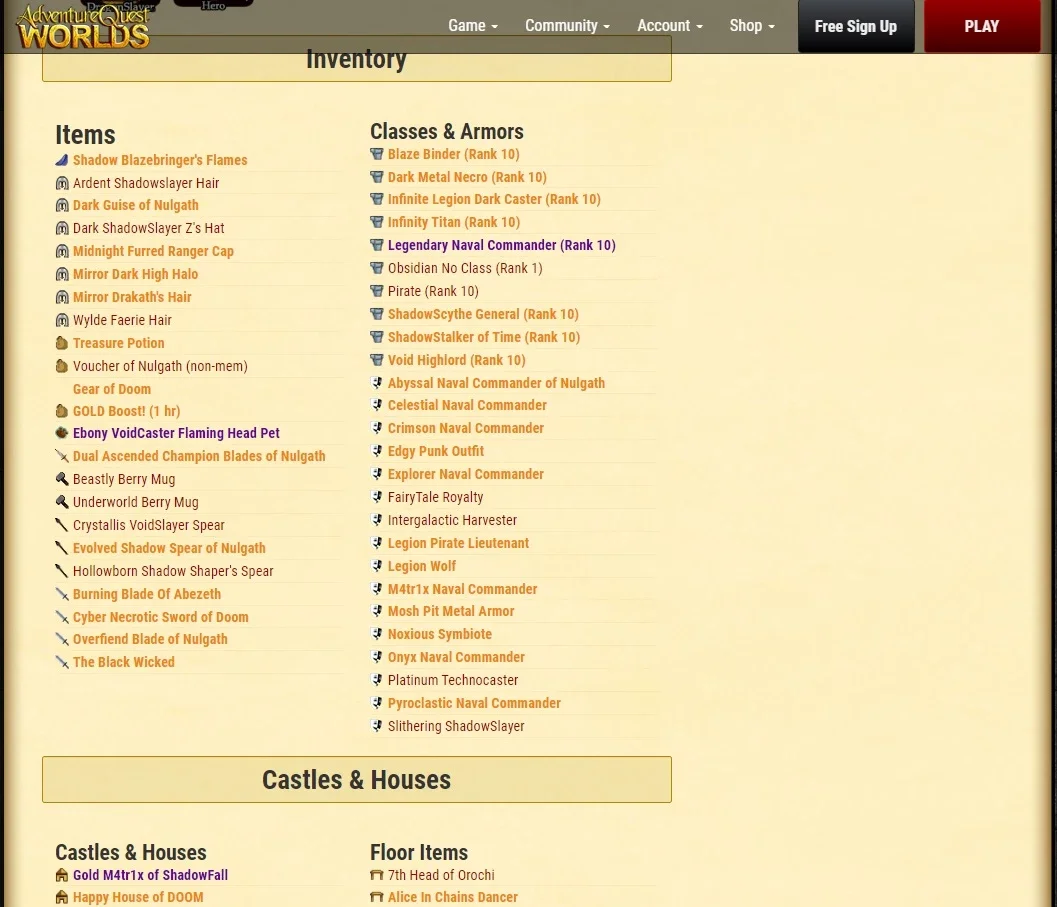Click the helm icon beside Dark Guise of Nulgath

pyautogui.click(x=61, y=205)
